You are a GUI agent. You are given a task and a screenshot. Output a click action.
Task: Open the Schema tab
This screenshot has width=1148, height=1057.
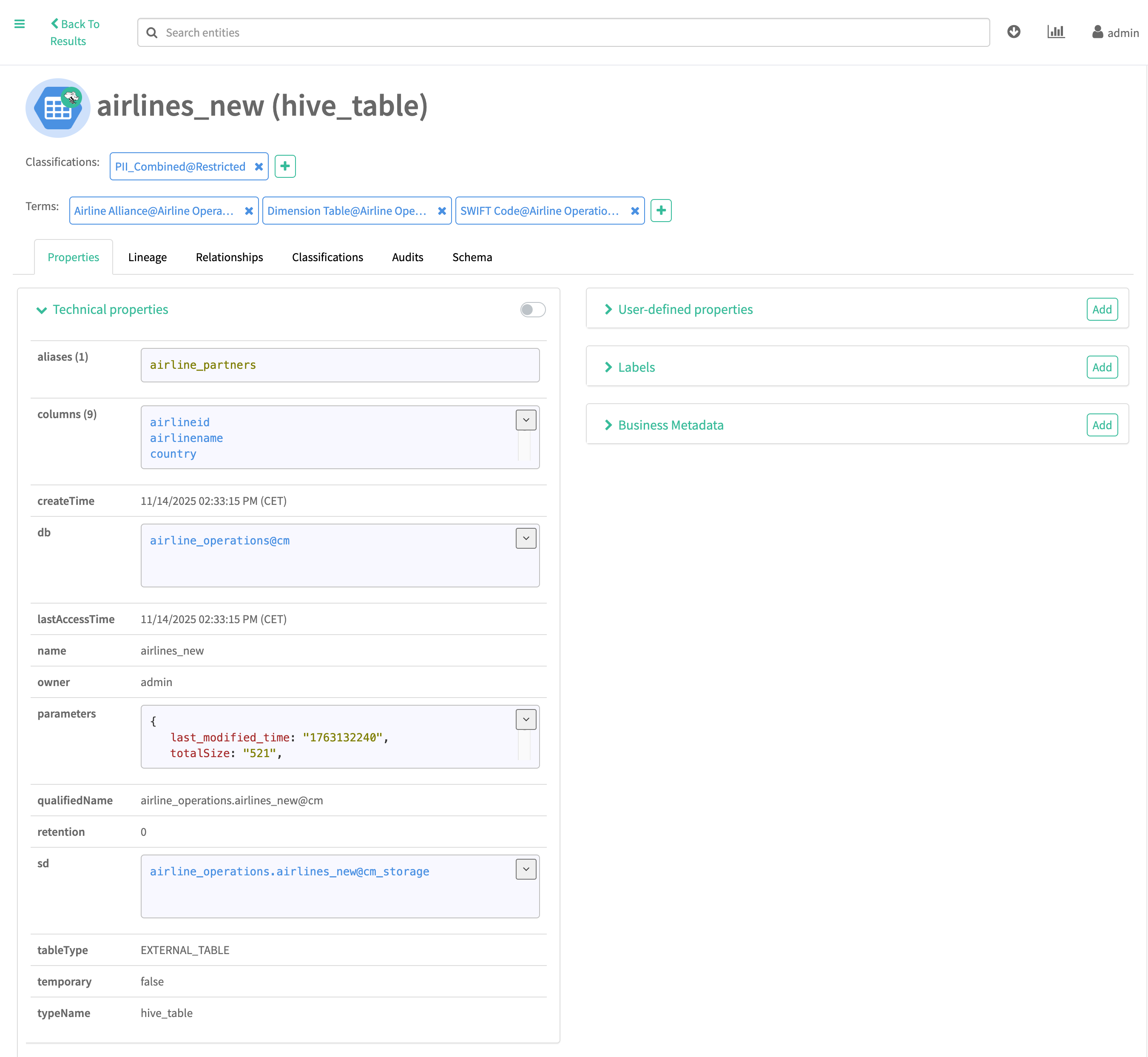[x=472, y=257]
